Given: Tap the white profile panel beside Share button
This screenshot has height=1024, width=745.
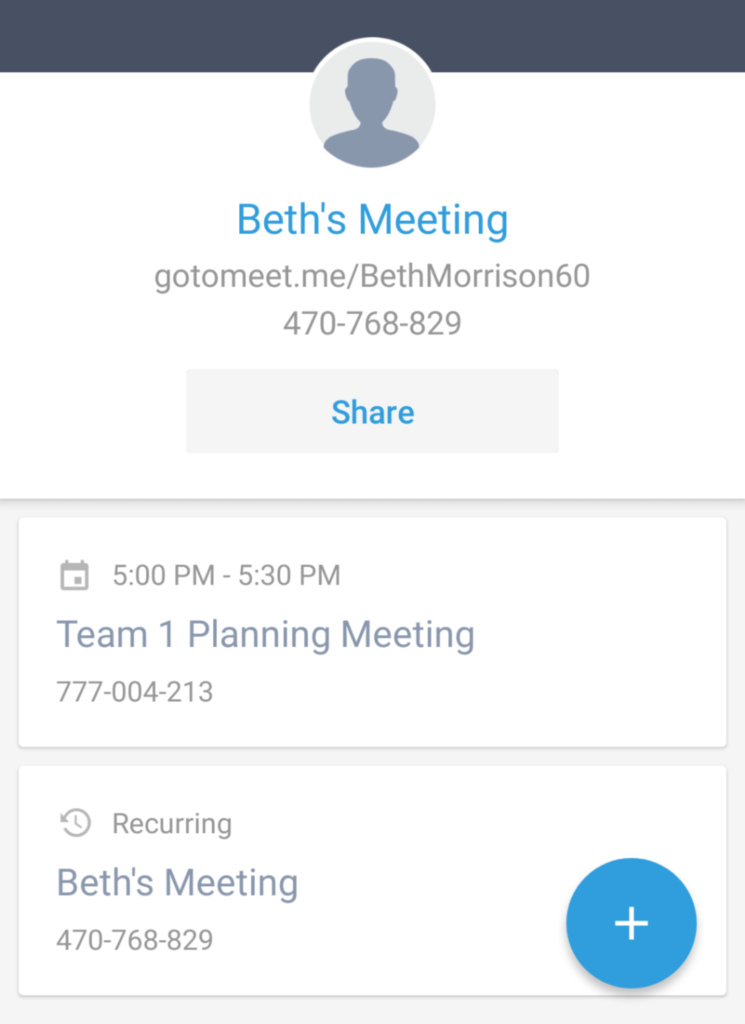Looking at the screenshot, I should [652, 411].
